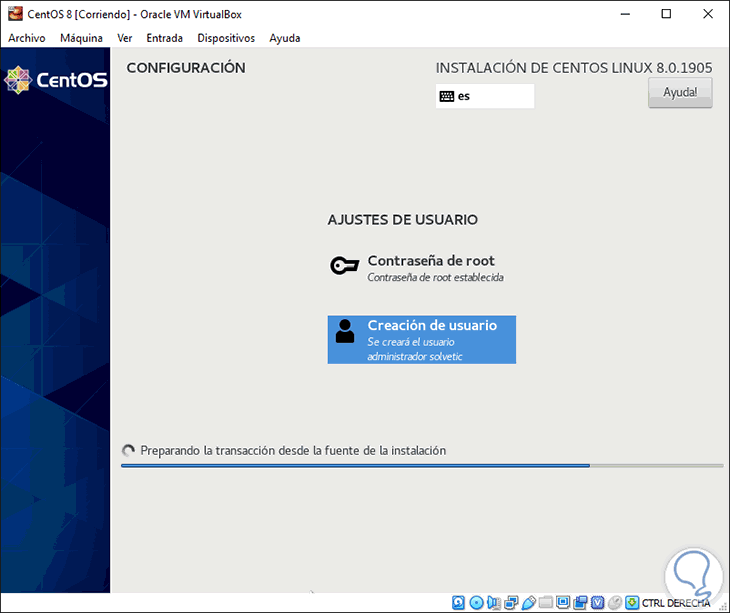The height and width of the screenshot is (613, 730).
Task: Click the USB devices status icon
Action: coord(528,603)
